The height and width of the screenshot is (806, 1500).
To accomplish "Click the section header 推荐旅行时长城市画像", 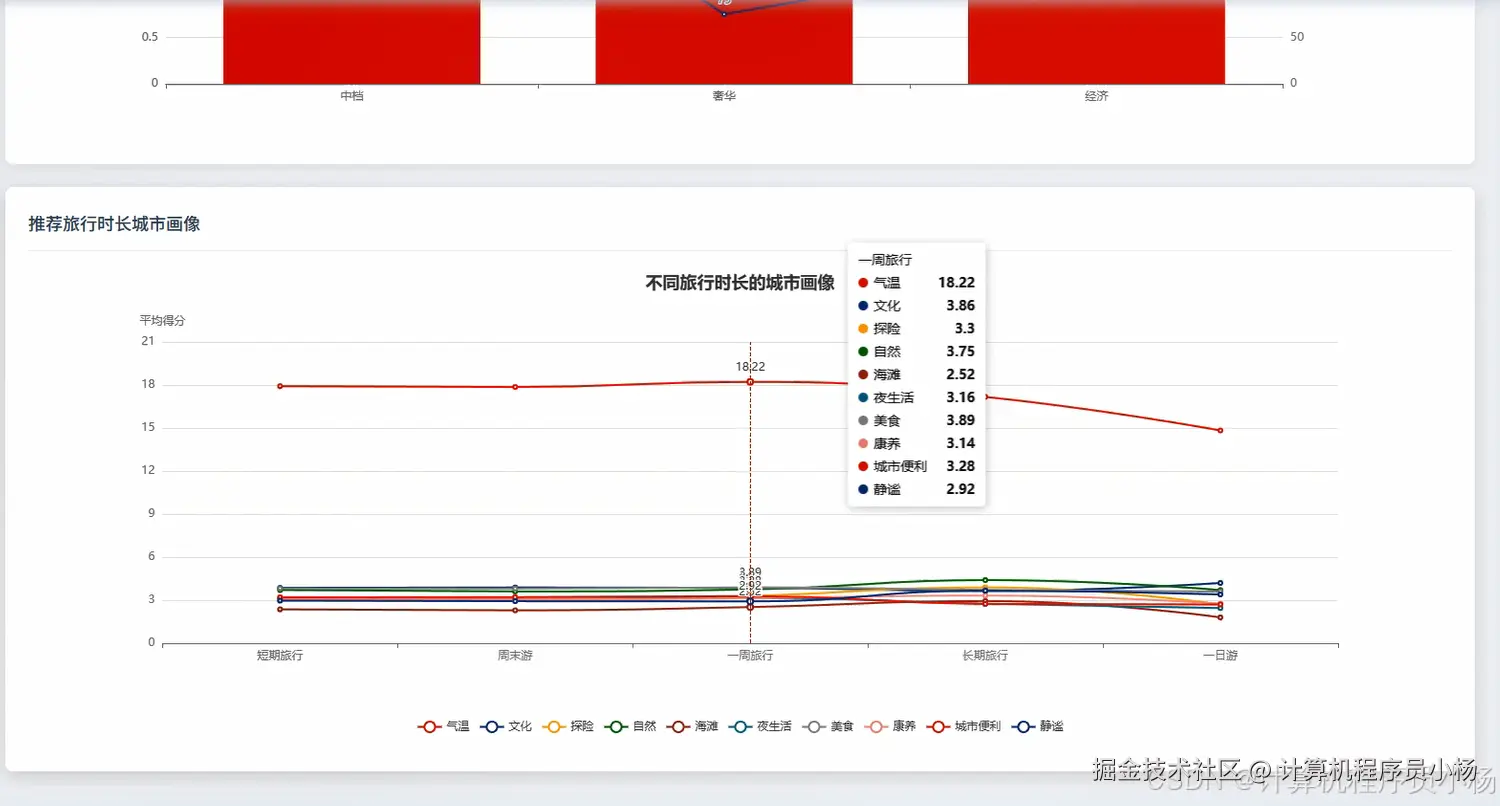I will point(114,224).
